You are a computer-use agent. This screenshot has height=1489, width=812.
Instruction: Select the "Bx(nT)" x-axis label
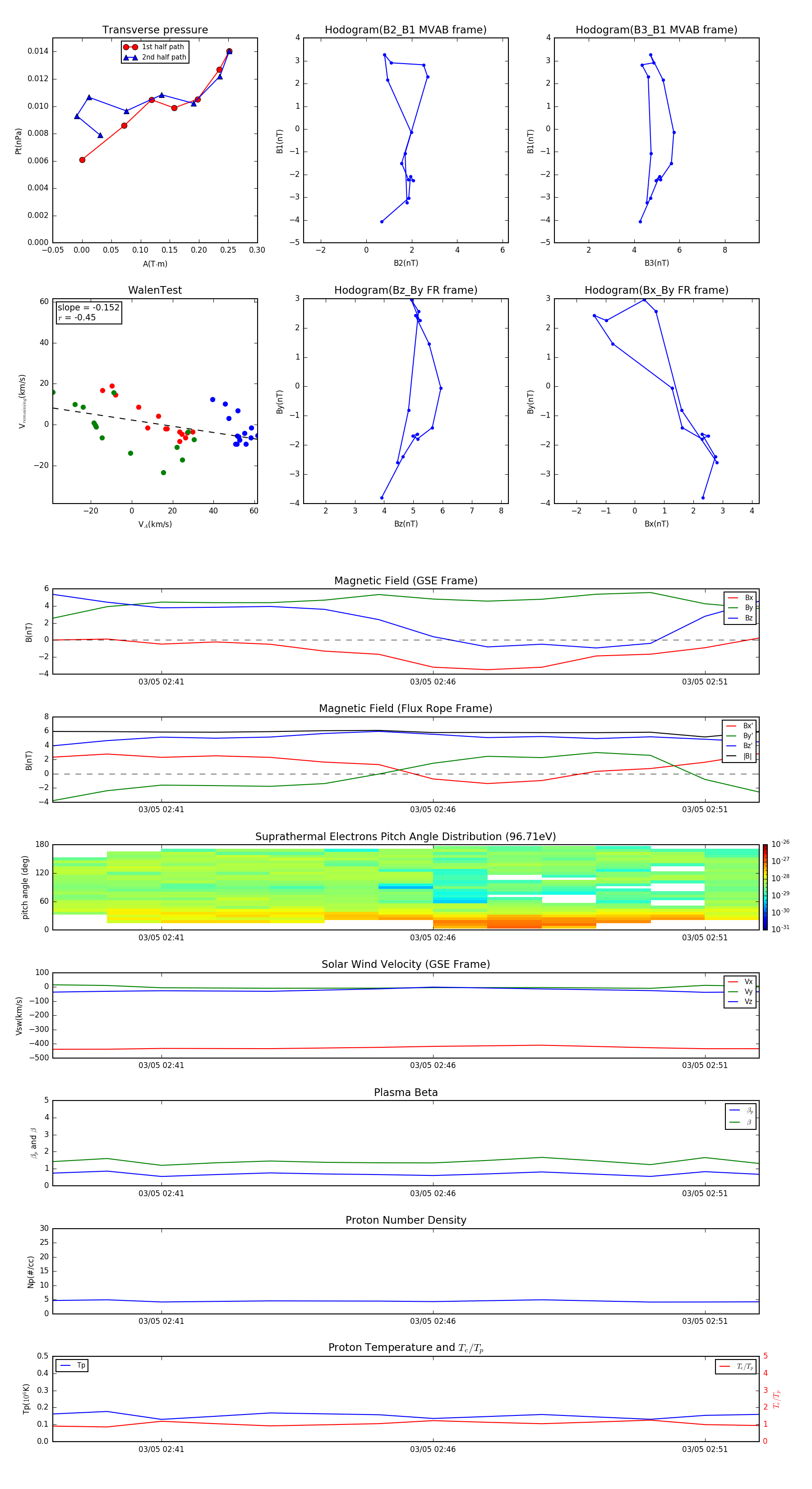coord(656,524)
